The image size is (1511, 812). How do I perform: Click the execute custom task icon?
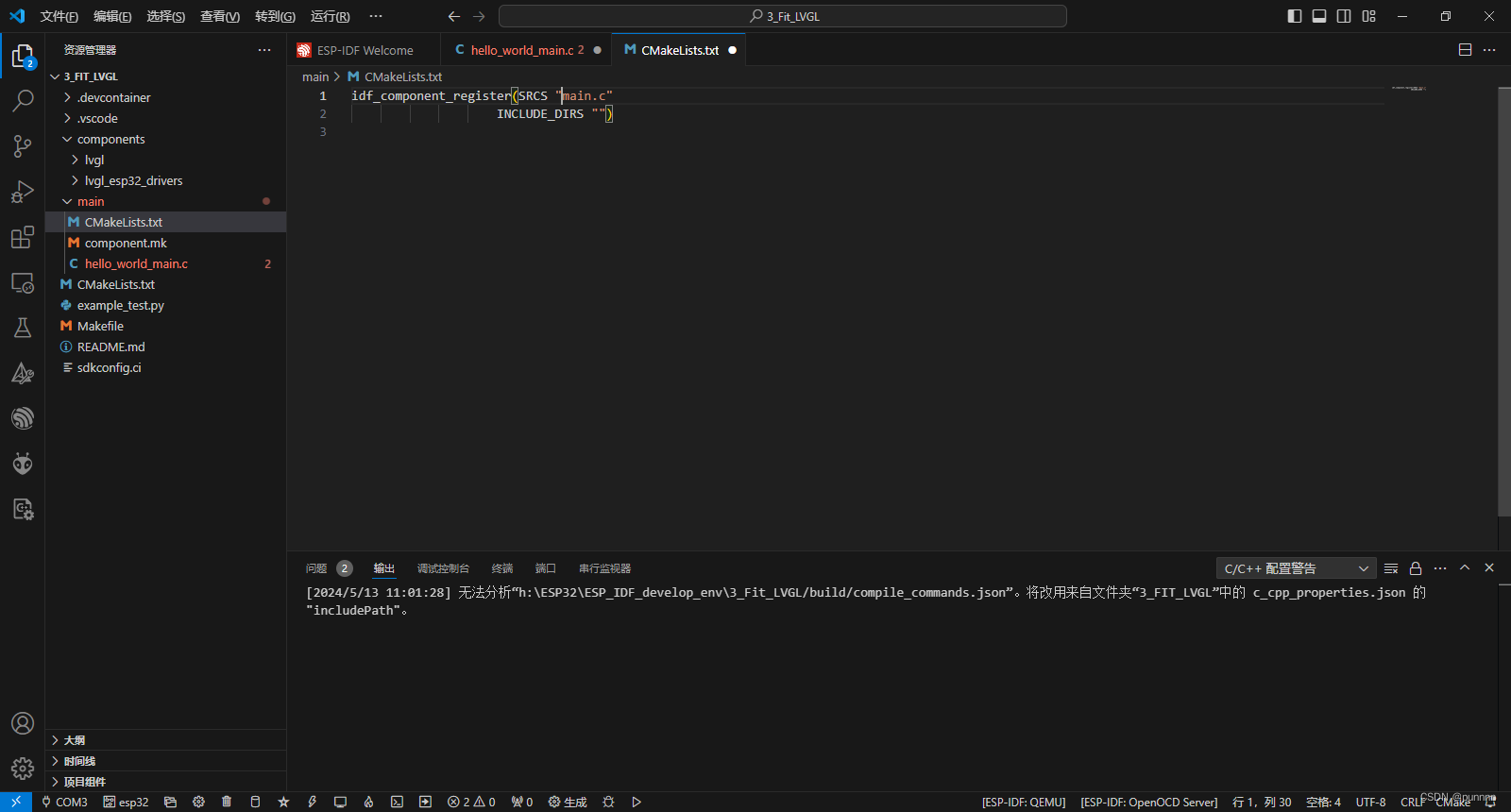425,802
